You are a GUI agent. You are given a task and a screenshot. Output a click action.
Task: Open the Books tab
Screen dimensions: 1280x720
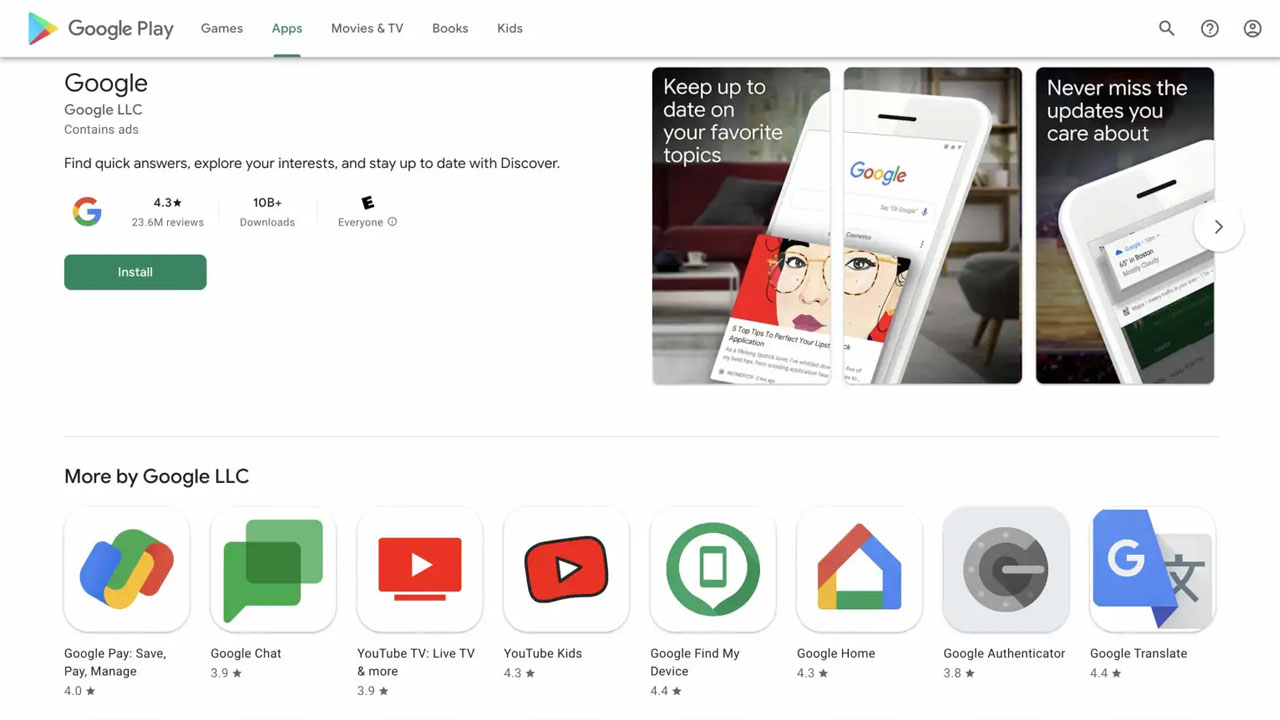(x=450, y=28)
